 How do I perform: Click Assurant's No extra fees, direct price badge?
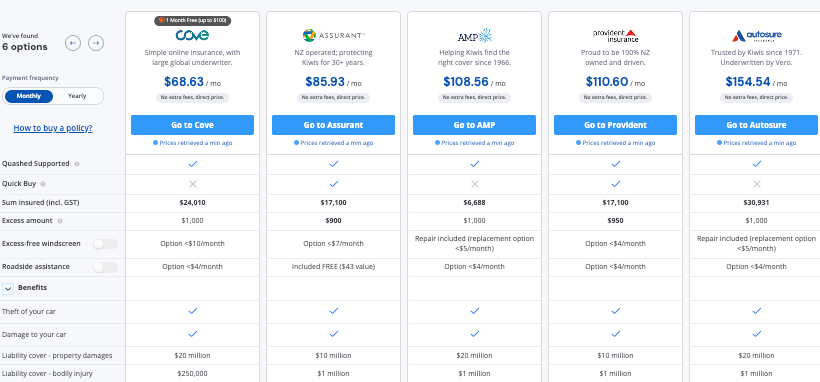(334, 98)
